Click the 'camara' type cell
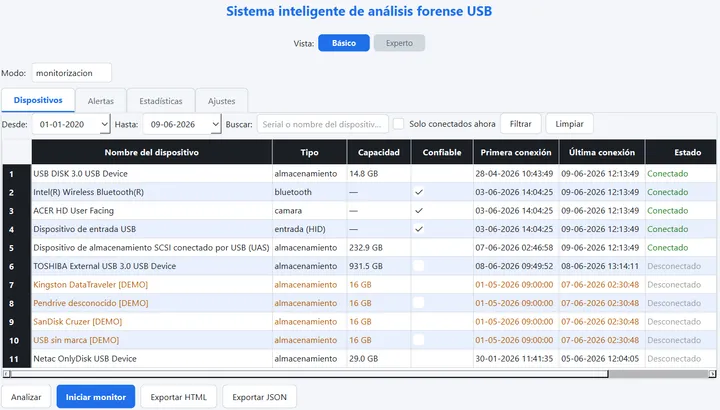The width and height of the screenshot is (720, 410). [x=309, y=211]
